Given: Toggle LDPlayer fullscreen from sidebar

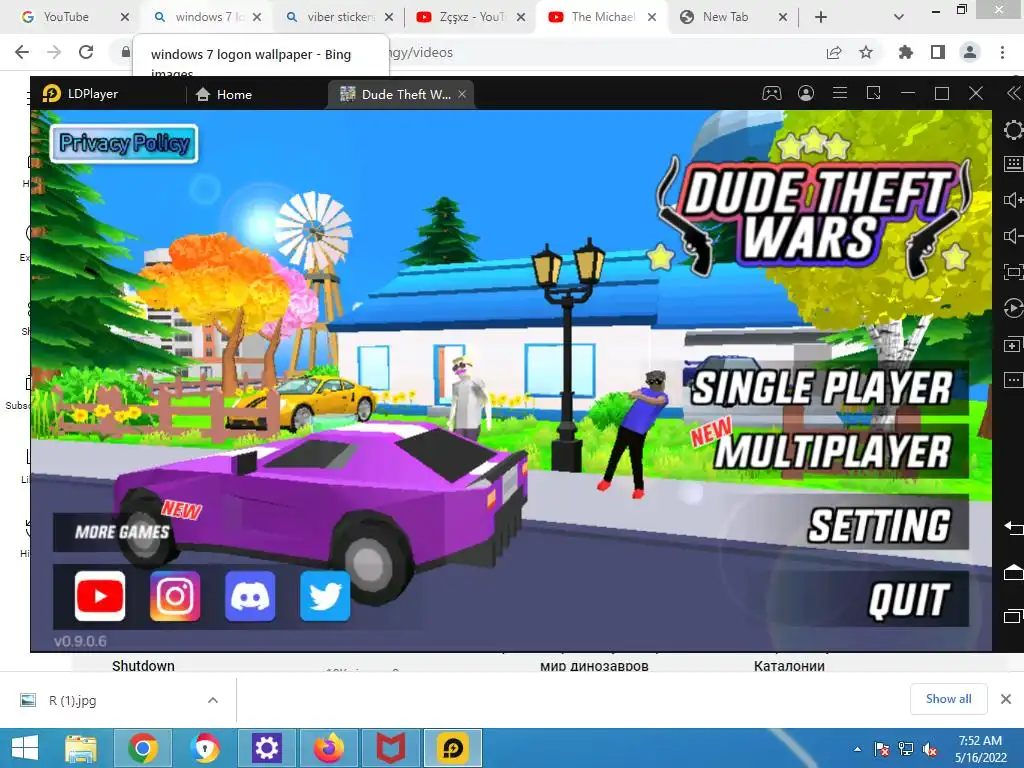Looking at the screenshot, I should 1014,272.
